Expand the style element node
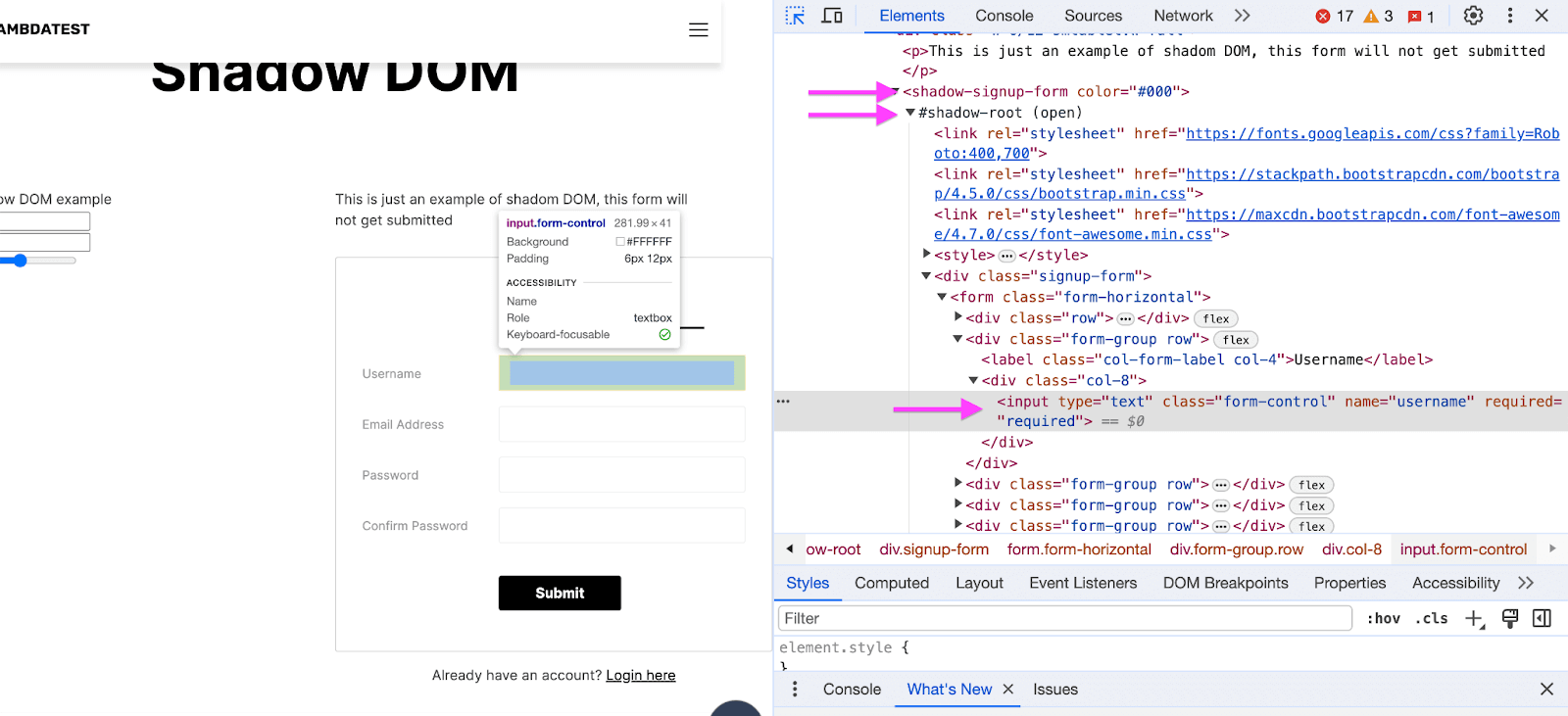1568x716 pixels. (x=927, y=255)
